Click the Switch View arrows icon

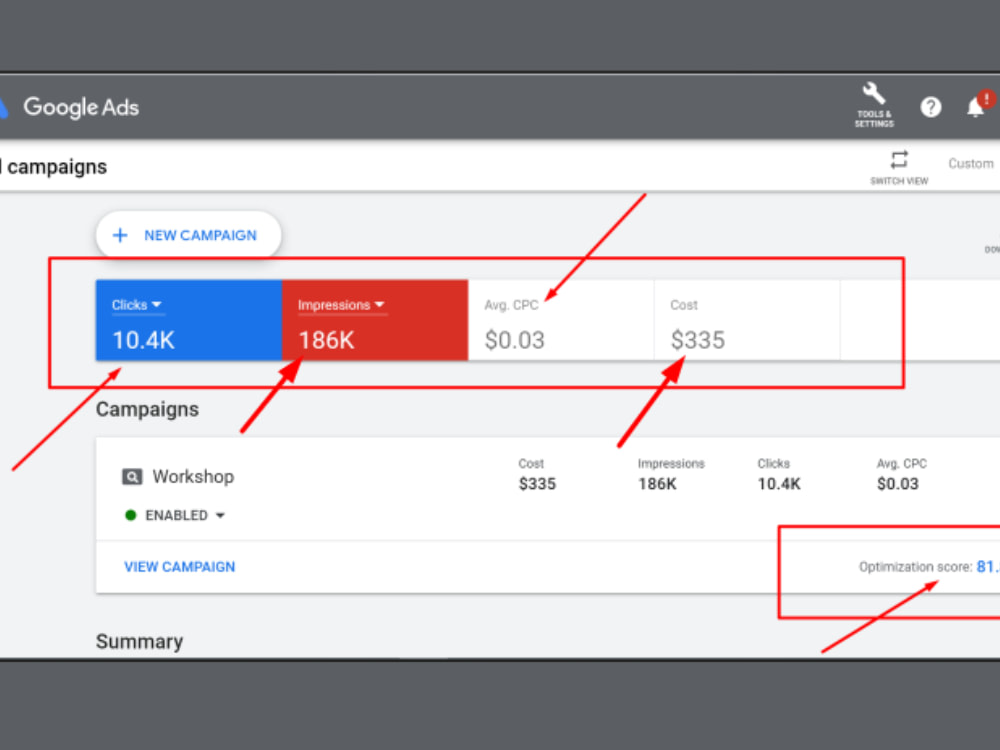click(899, 159)
